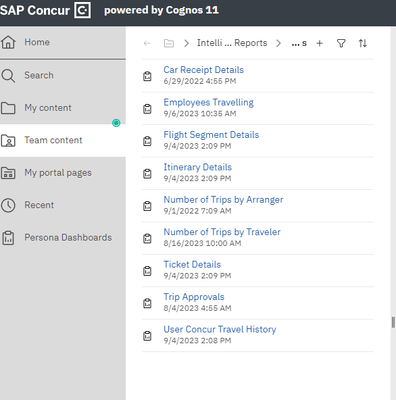Open the User Concur Travel History report
Screen dimensions: 396x400
click(220, 329)
